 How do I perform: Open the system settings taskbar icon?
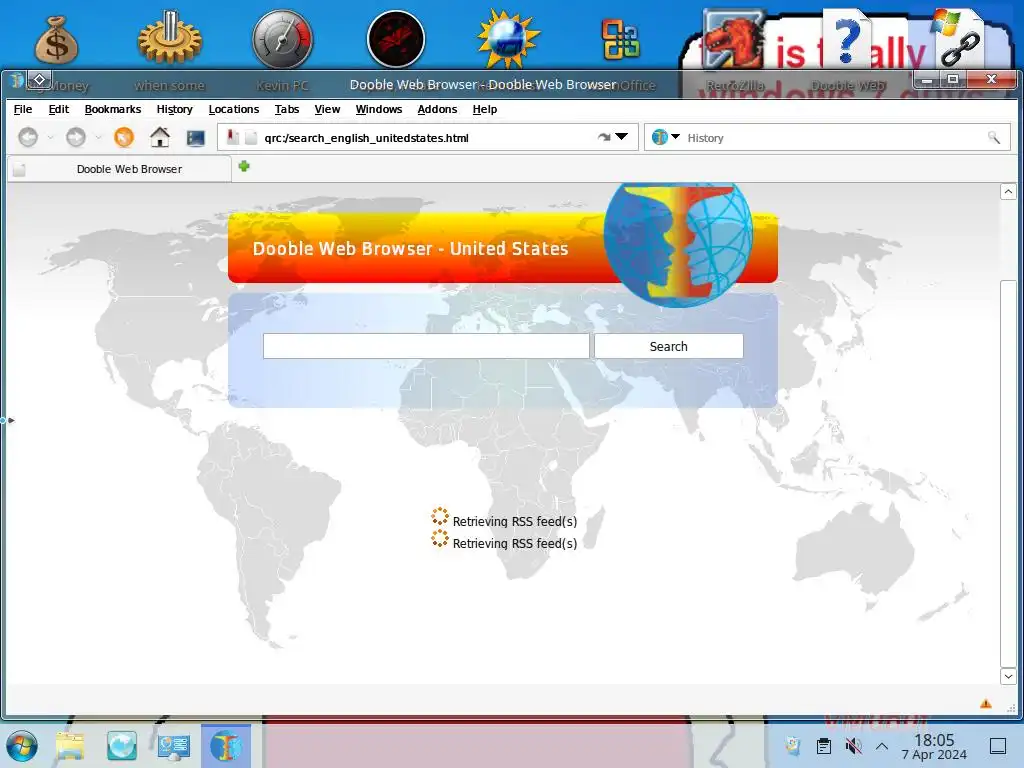coord(174,746)
